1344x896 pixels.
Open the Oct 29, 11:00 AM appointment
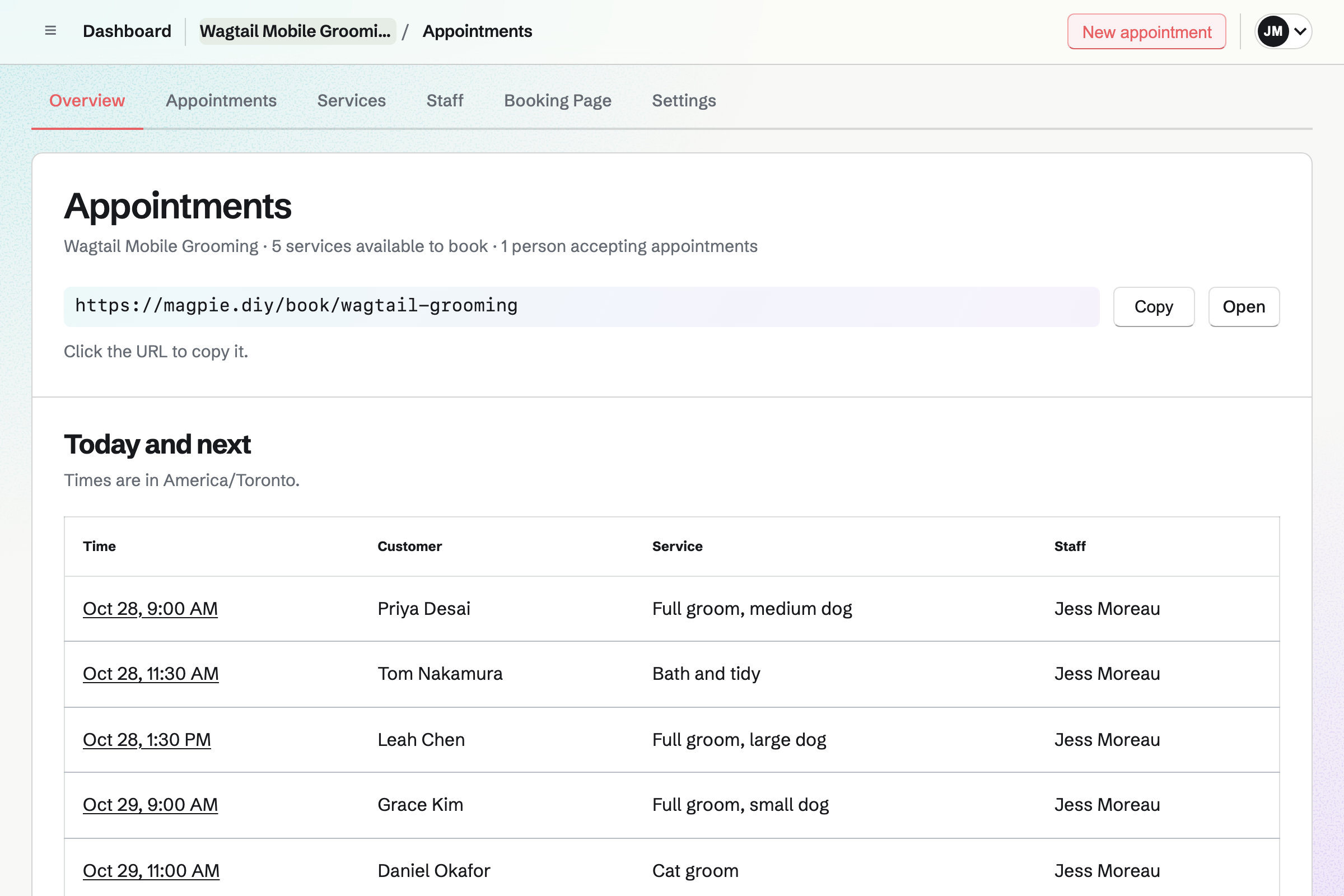coord(151,870)
